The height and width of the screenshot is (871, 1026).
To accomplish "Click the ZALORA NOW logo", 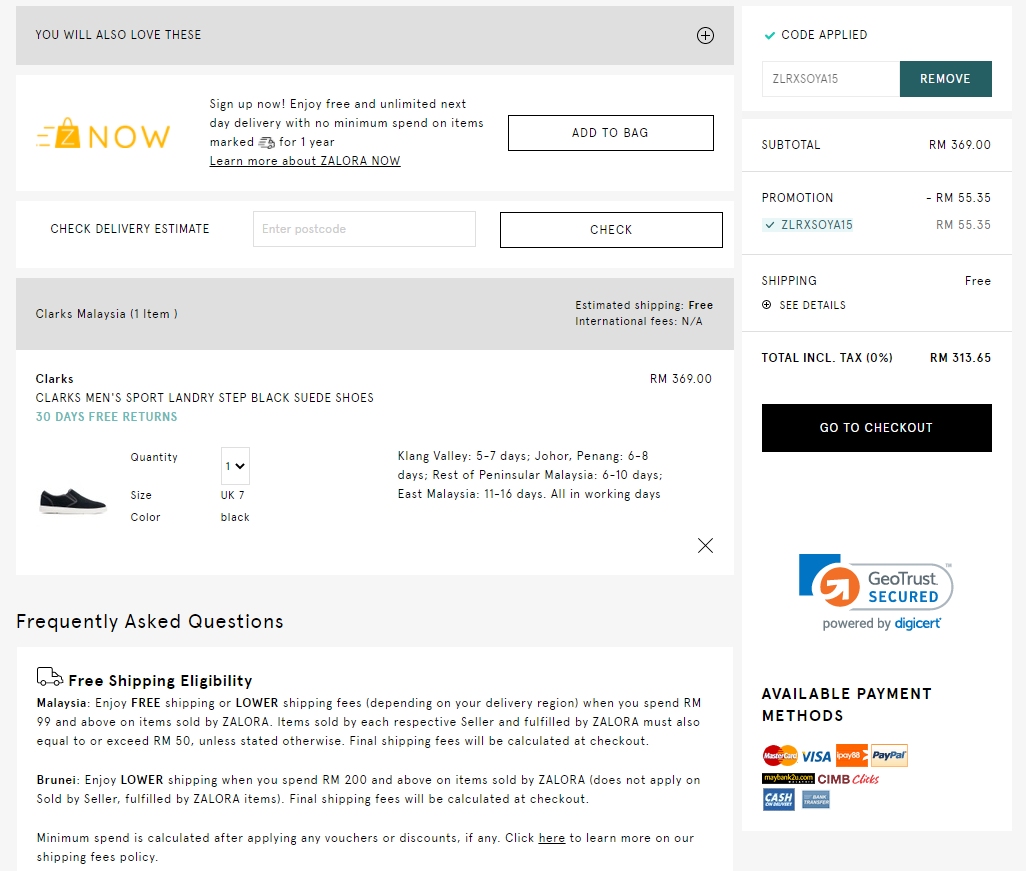I will tap(103, 135).
